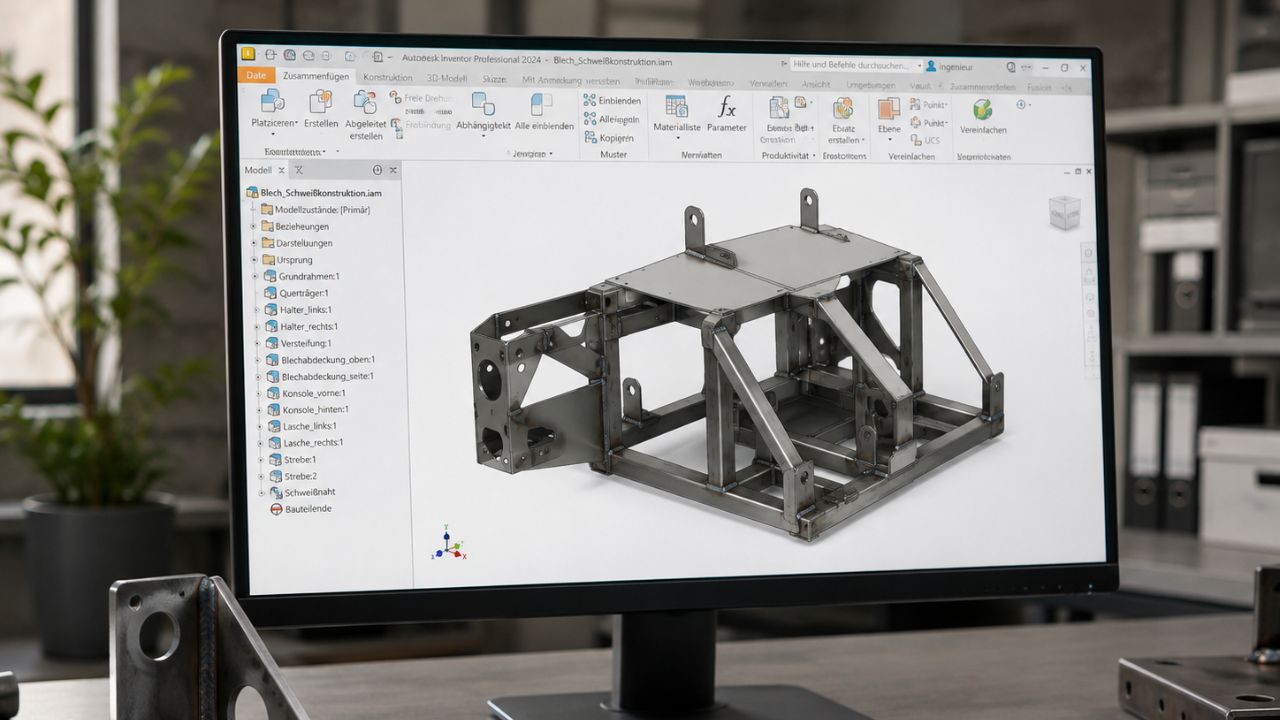Click the Ersatz erstellen icon
1280x720 pixels.
point(843,108)
